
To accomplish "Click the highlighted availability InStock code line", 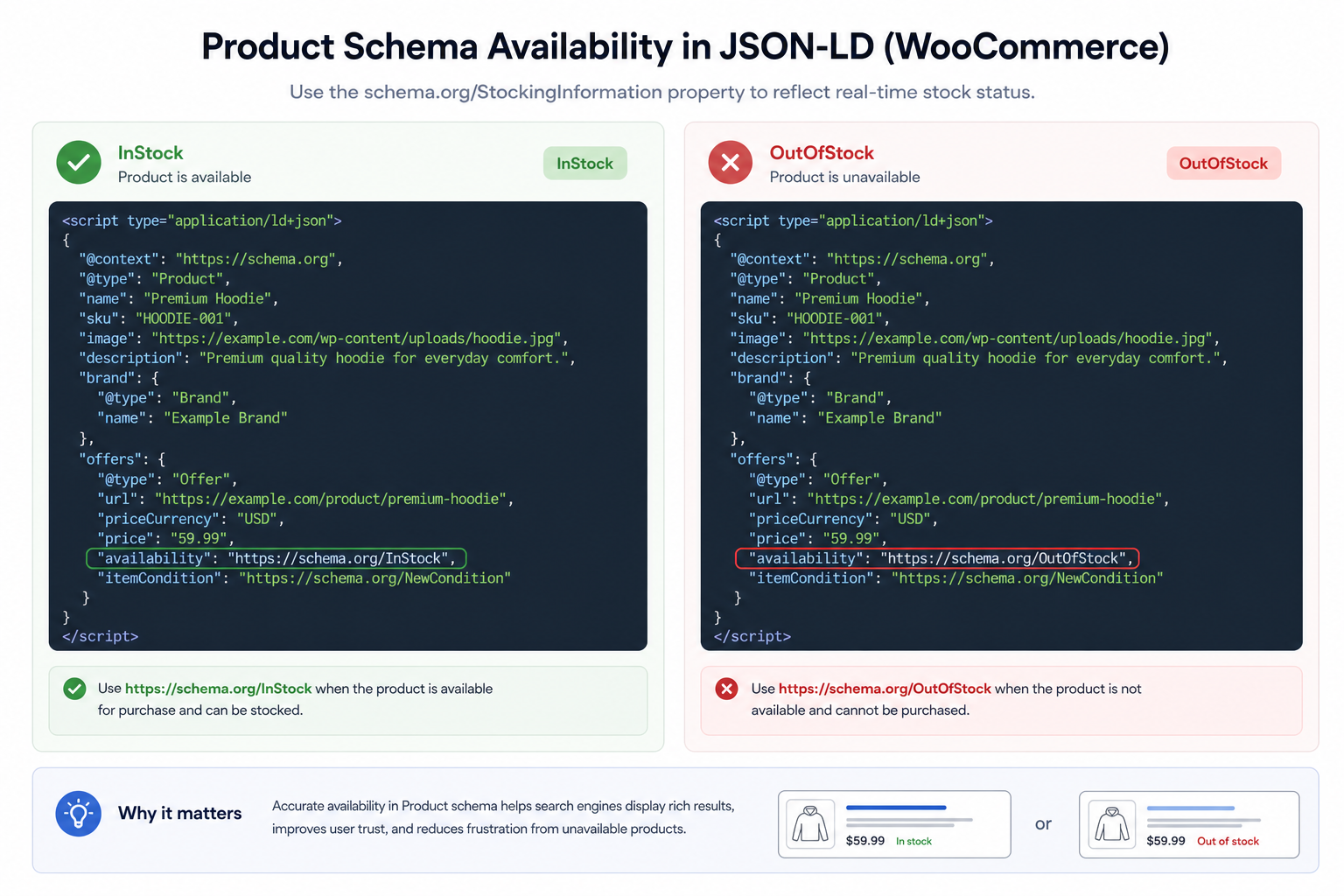I will [276, 558].
